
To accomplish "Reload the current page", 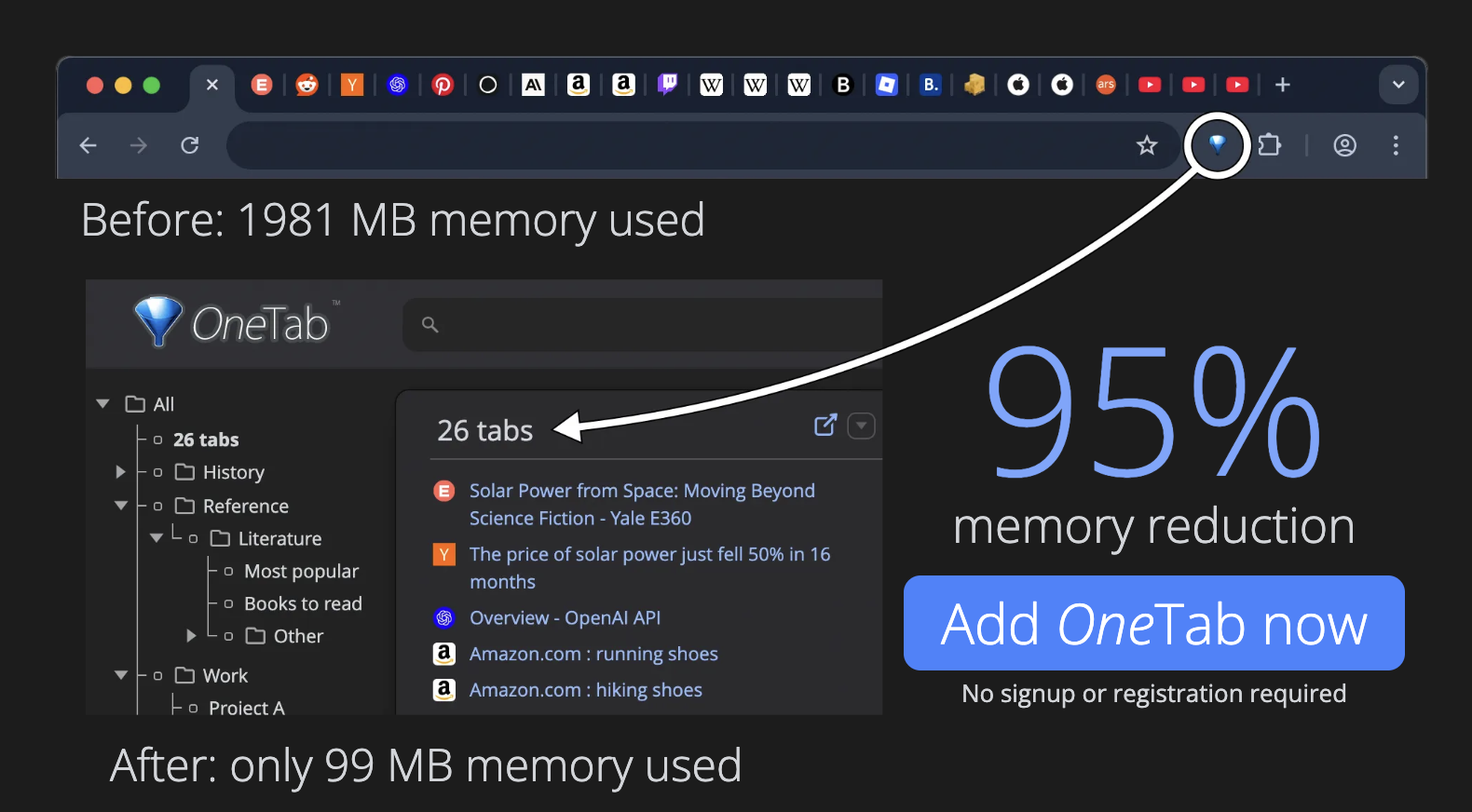I will click(x=190, y=145).
